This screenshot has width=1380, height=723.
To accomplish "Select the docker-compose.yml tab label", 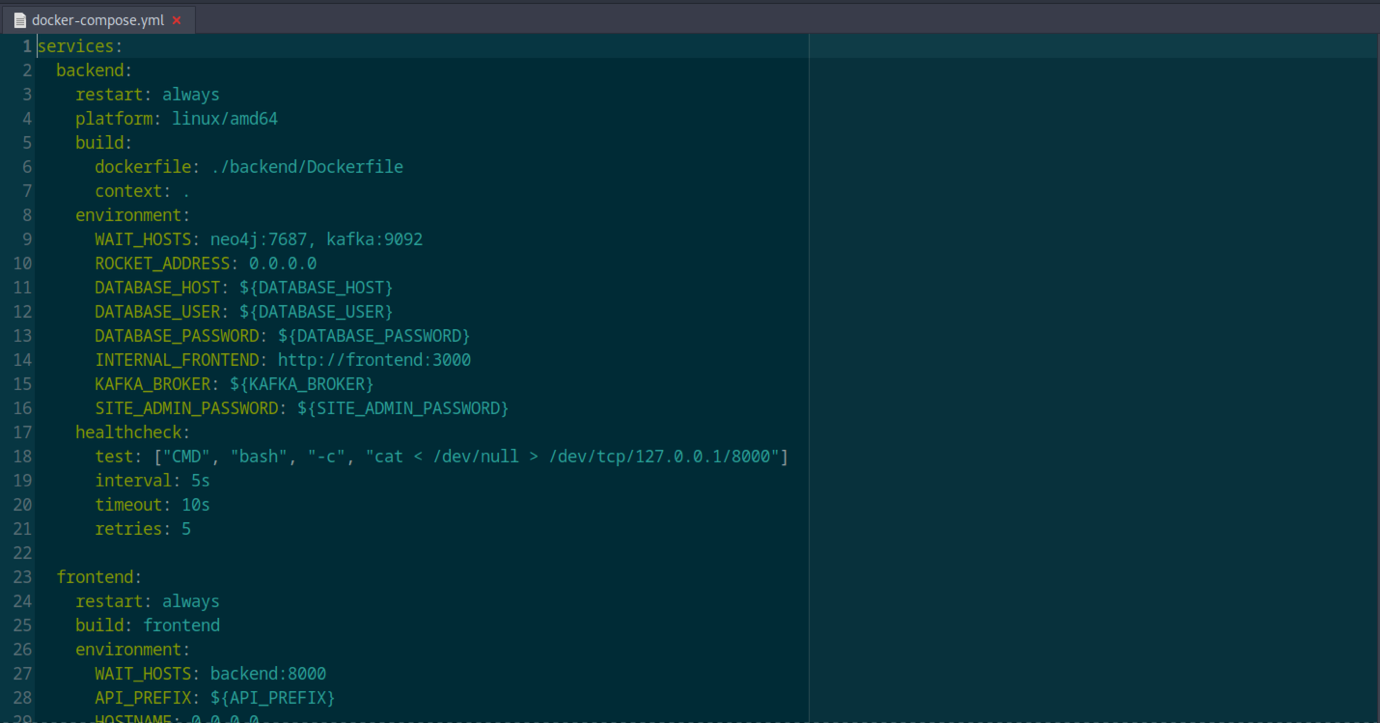I will click(97, 20).
